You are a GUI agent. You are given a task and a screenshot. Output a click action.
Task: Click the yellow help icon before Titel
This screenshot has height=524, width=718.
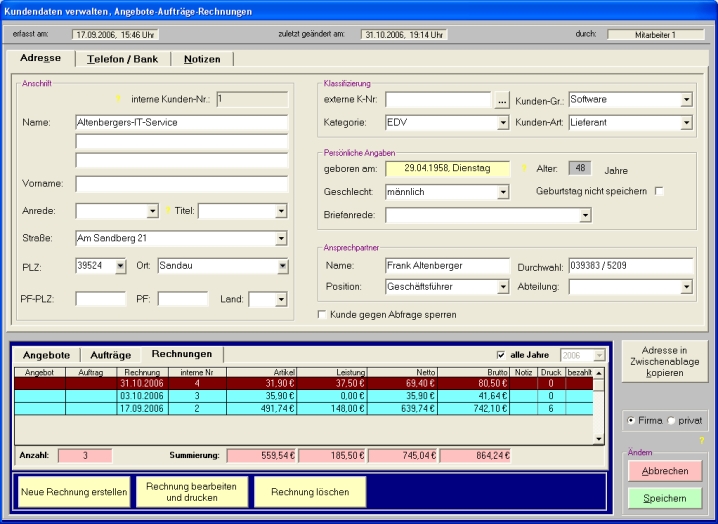point(168,211)
